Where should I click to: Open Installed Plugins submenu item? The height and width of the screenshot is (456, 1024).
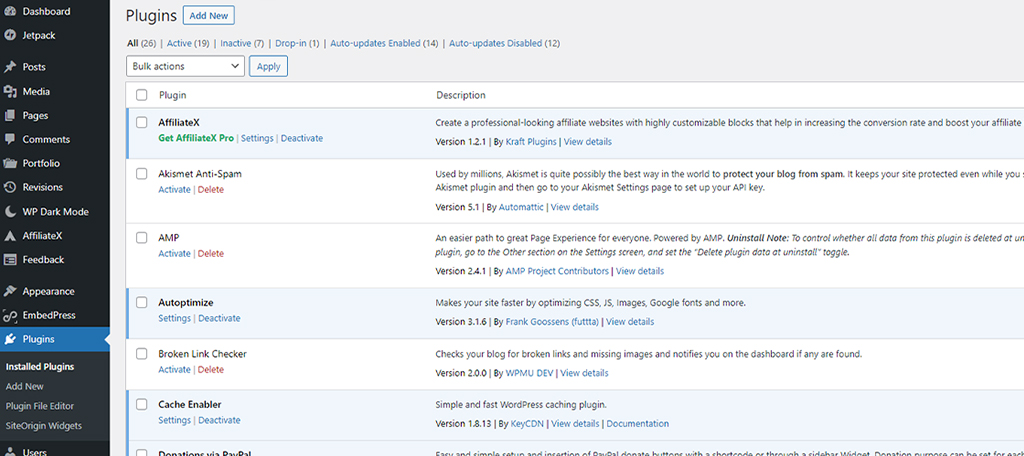[x=40, y=366]
